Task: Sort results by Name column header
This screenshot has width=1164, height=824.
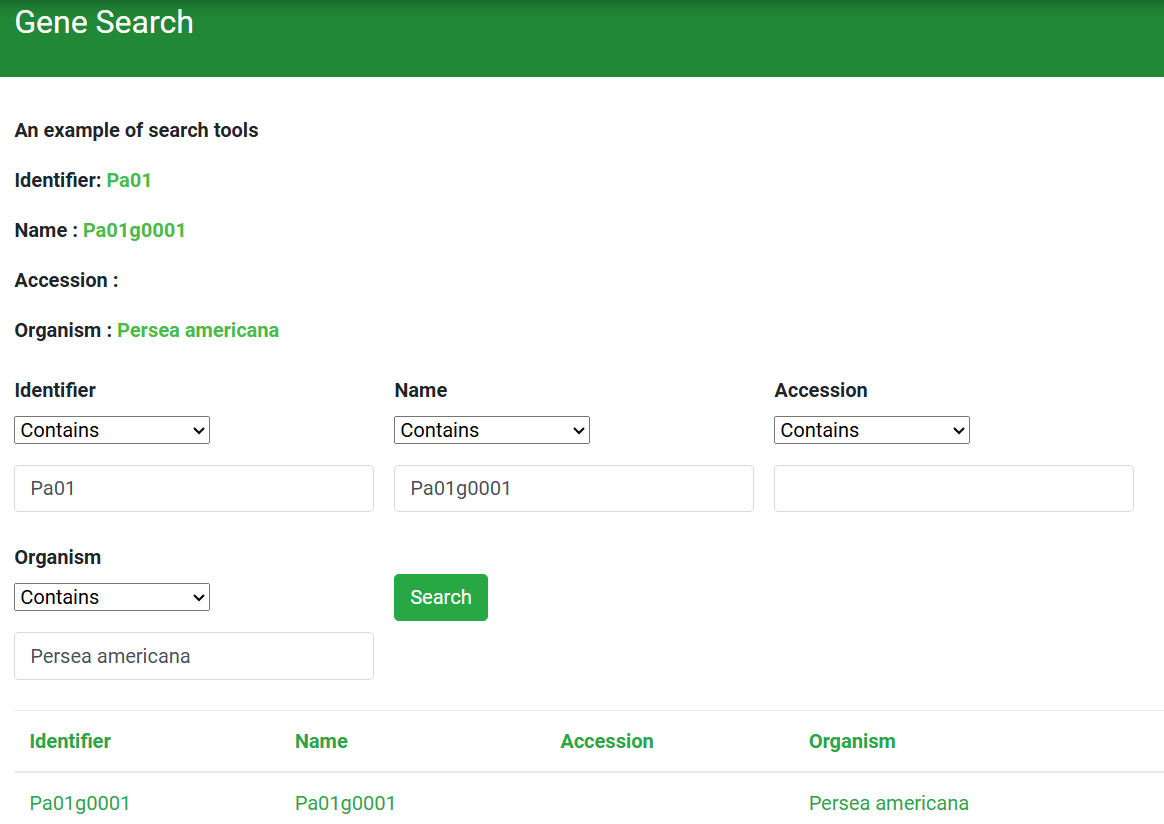Action: [x=321, y=741]
